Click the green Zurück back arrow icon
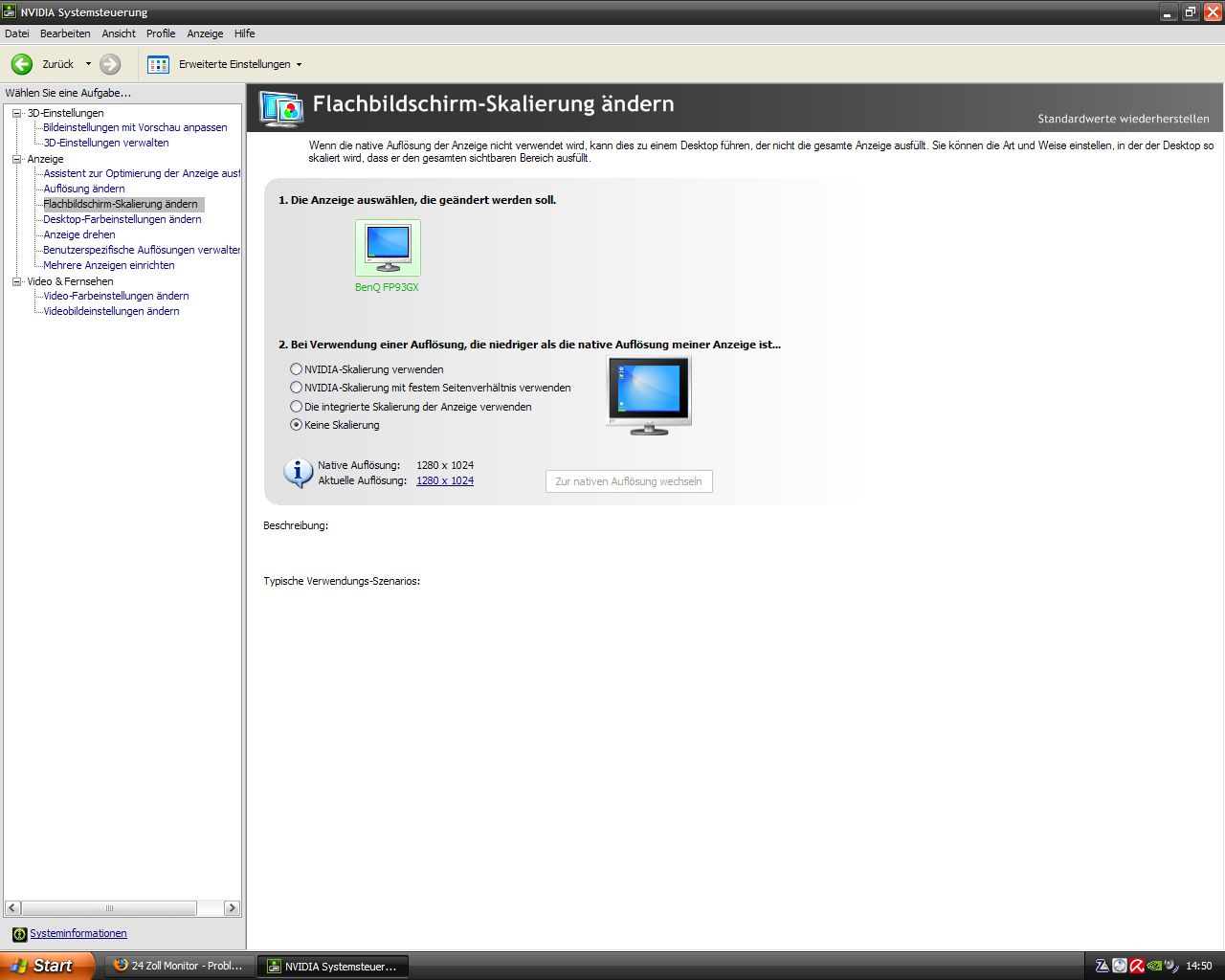This screenshot has height=980, width=1225. point(21,64)
